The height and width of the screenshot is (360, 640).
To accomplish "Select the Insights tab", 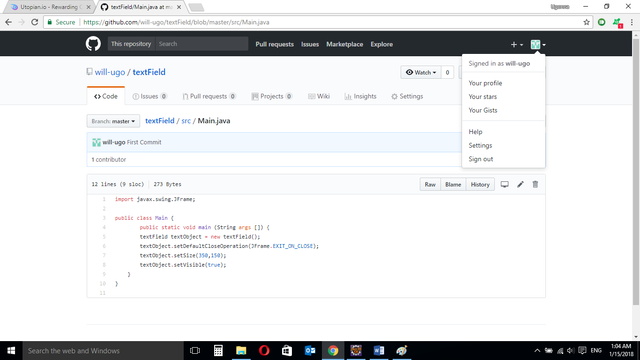I will coord(360,96).
